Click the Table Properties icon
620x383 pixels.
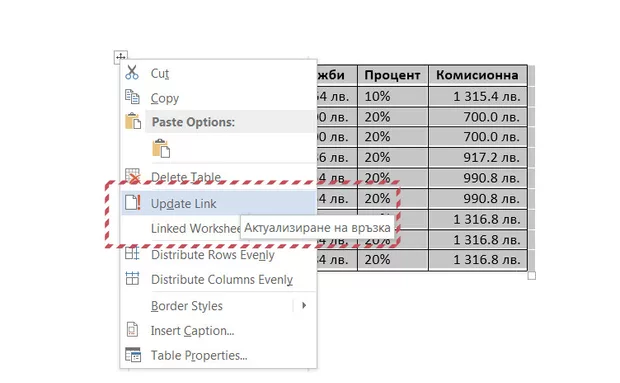pyautogui.click(x=133, y=355)
